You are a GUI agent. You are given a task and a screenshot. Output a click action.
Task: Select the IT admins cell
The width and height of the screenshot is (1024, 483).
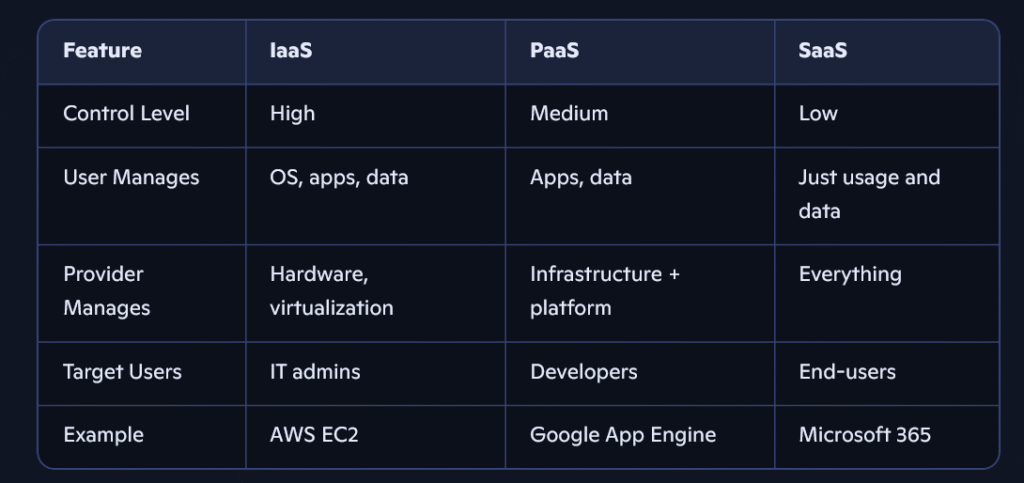click(x=315, y=372)
